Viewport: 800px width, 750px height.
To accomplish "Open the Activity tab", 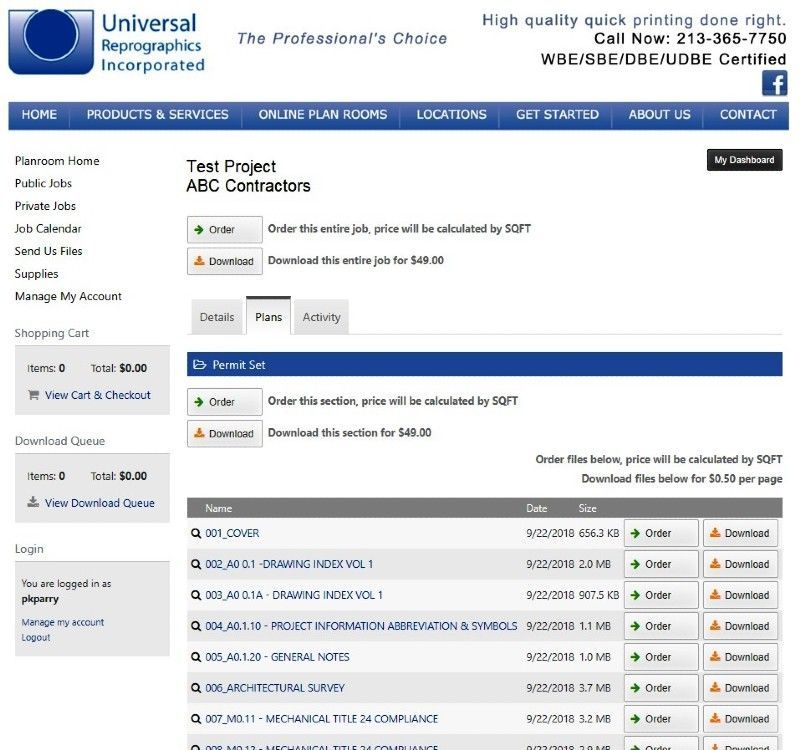I will (321, 317).
